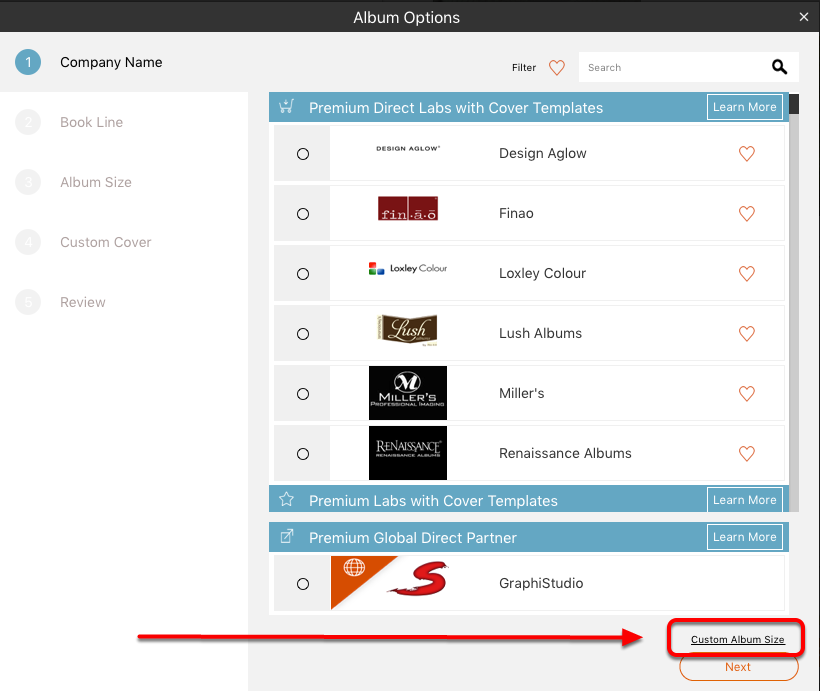Click the Finao name text

516,213
